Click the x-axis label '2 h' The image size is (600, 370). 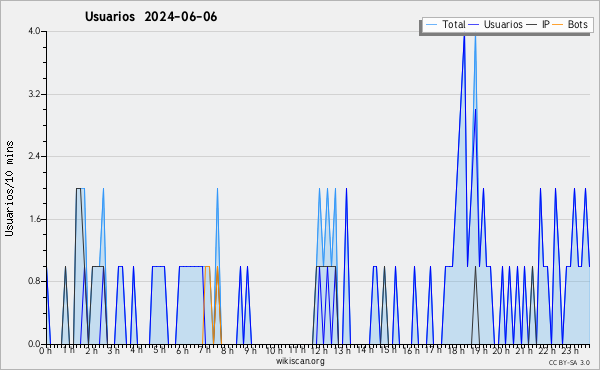click(91, 351)
